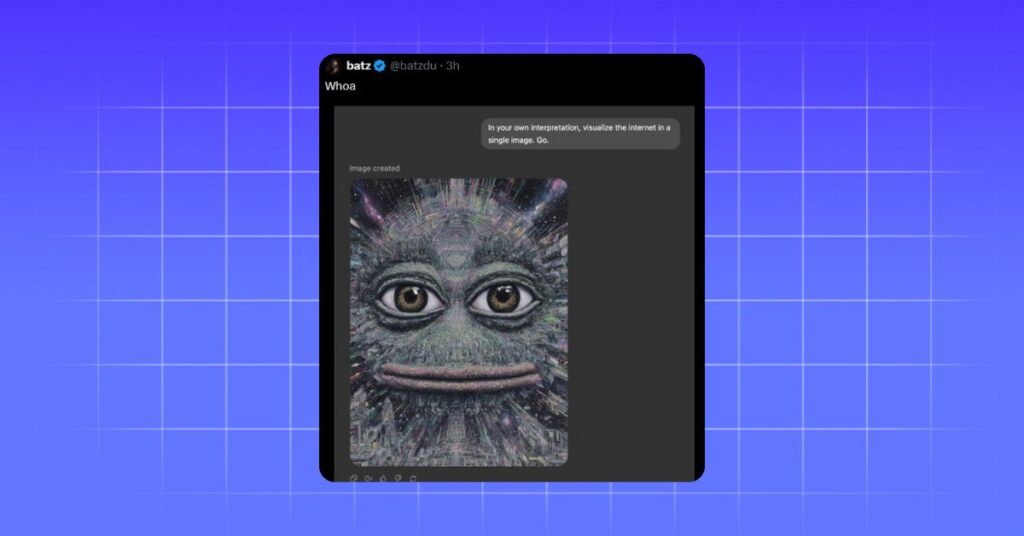
Task: Click the "visualize the internet" prompt bubble
Action: click(x=580, y=134)
